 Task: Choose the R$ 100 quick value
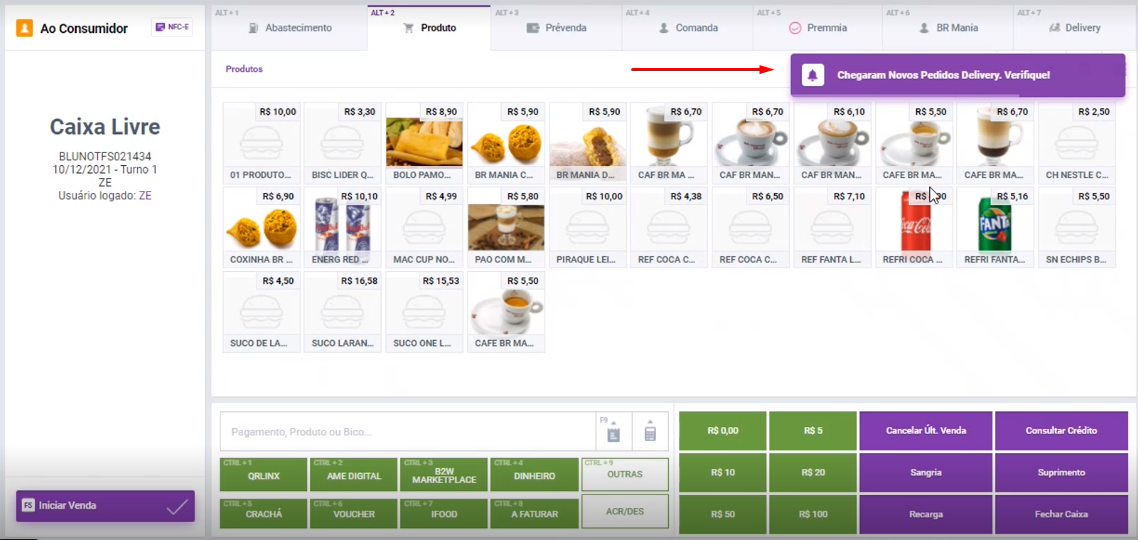(x=813, y=514)
